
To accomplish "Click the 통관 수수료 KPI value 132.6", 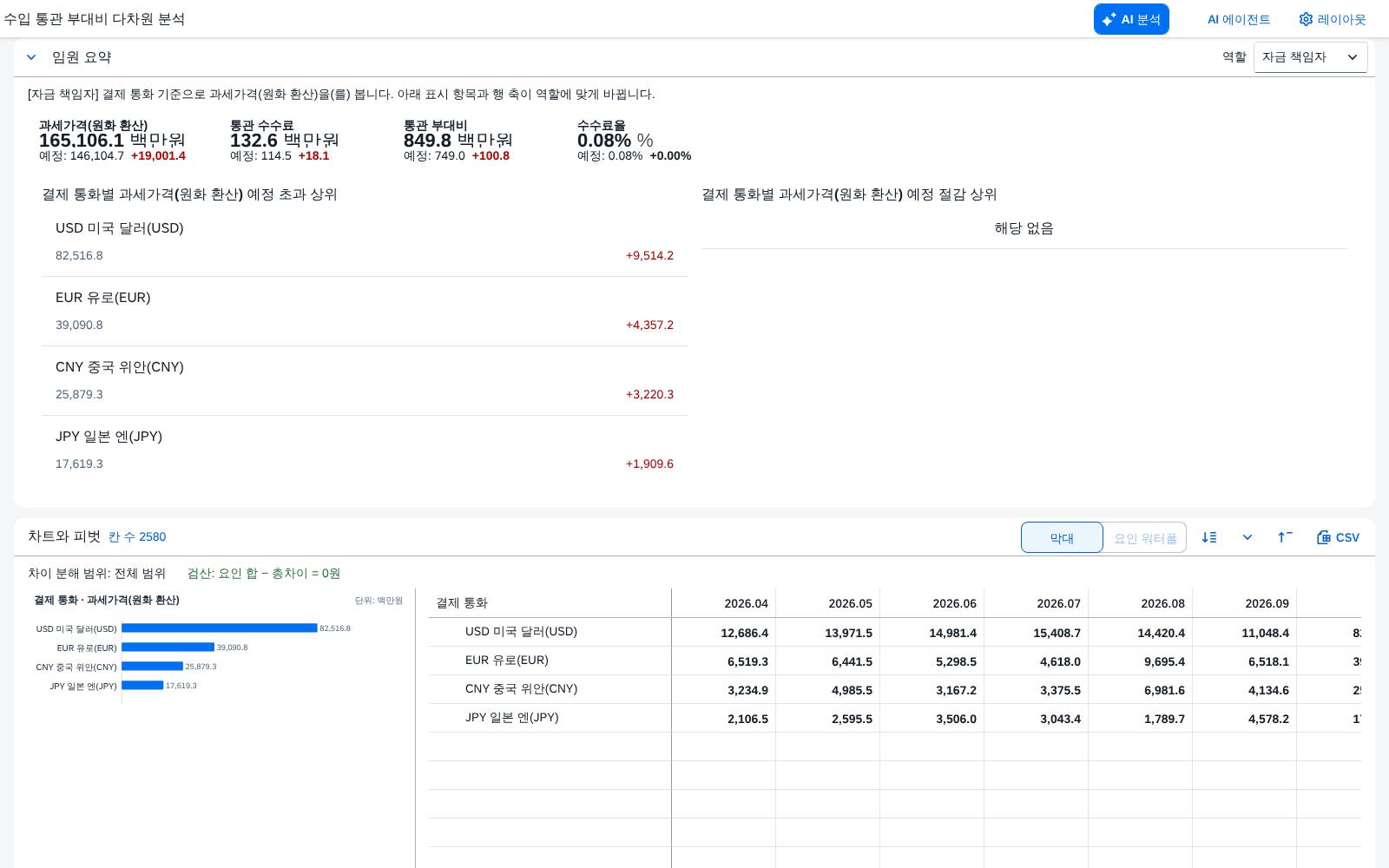I will [x=253, y=141].
